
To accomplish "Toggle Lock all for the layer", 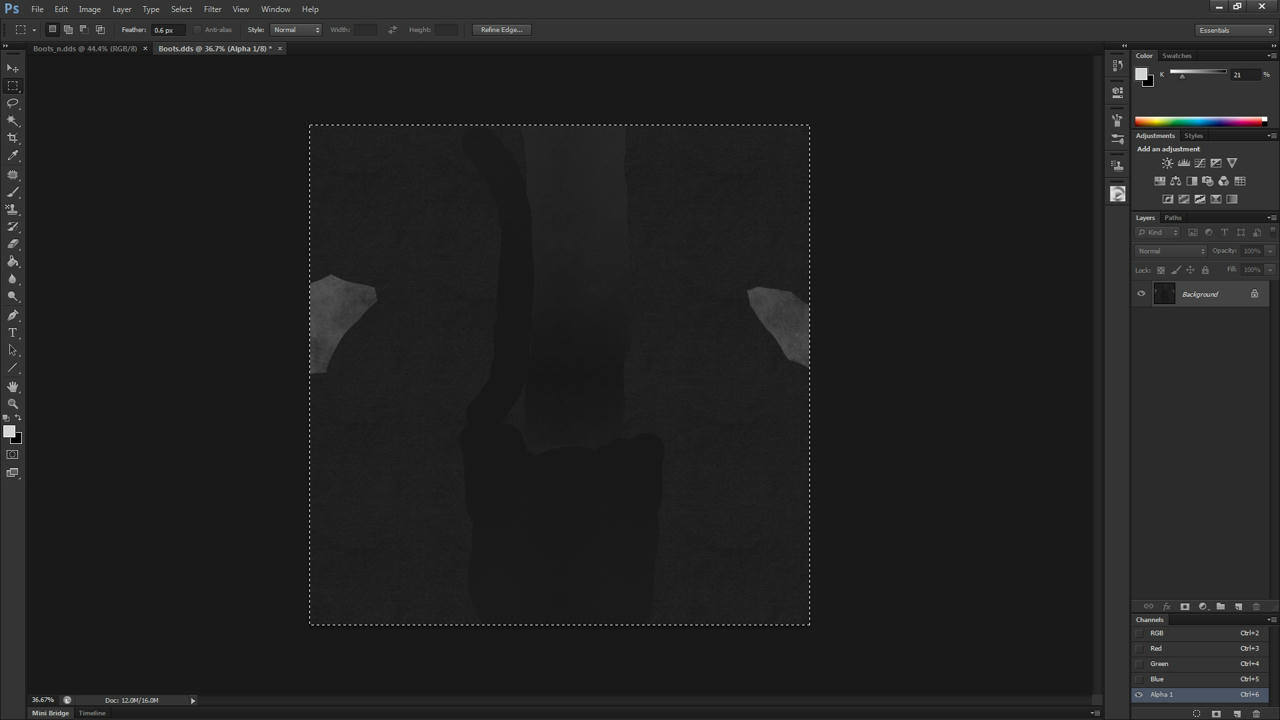I will pos(1205,270).
